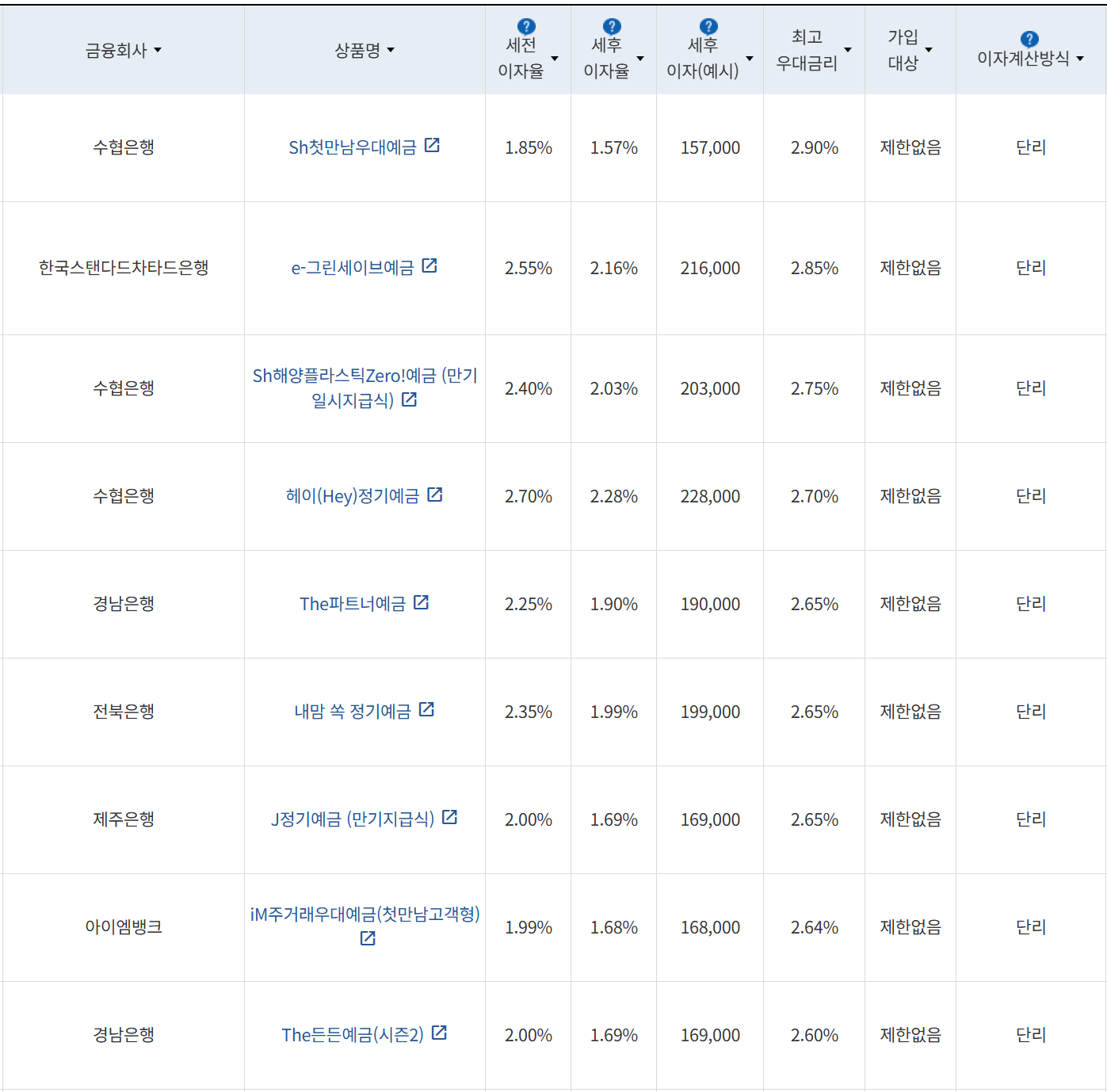Open 내맘 쏙 정기예금 external link icon

(428, 710)
